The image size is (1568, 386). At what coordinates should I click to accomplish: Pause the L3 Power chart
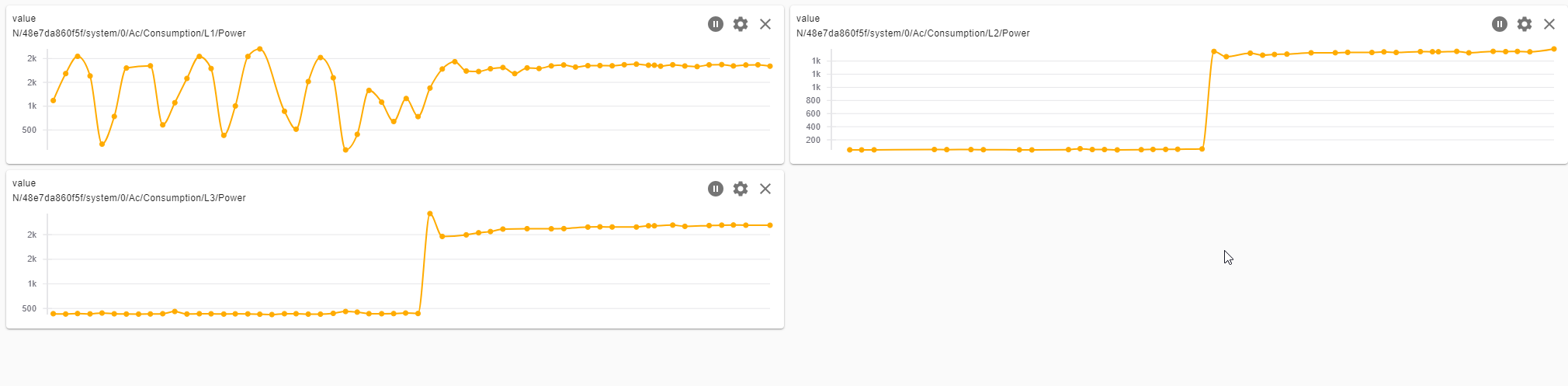[716, 189]
